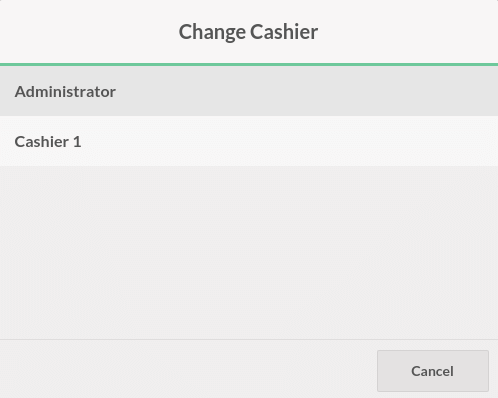Cancel the Change Cashier dialog
This screenshot has height=398, width=498.
click(x=433, y=371)
